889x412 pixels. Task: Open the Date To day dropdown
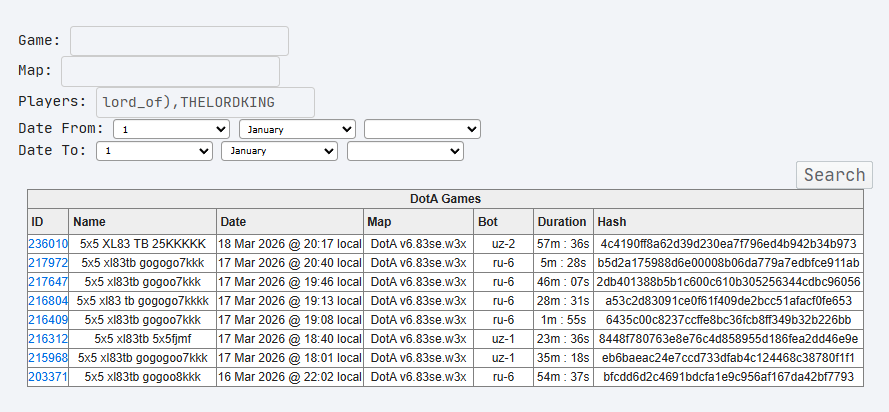tap(154, 151)
